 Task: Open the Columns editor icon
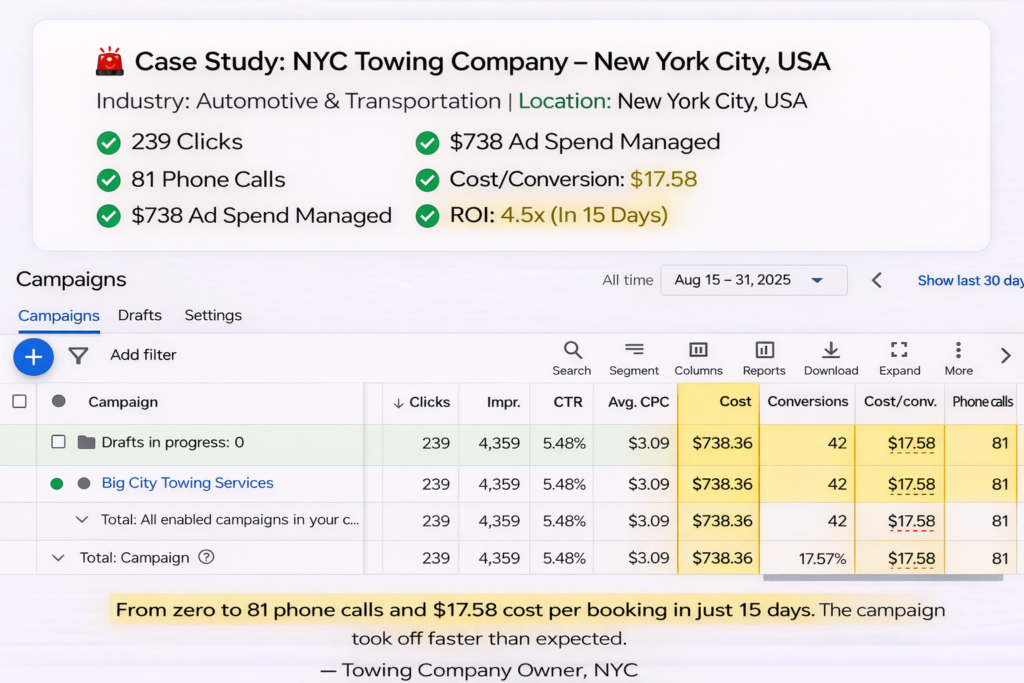(698, 350)
